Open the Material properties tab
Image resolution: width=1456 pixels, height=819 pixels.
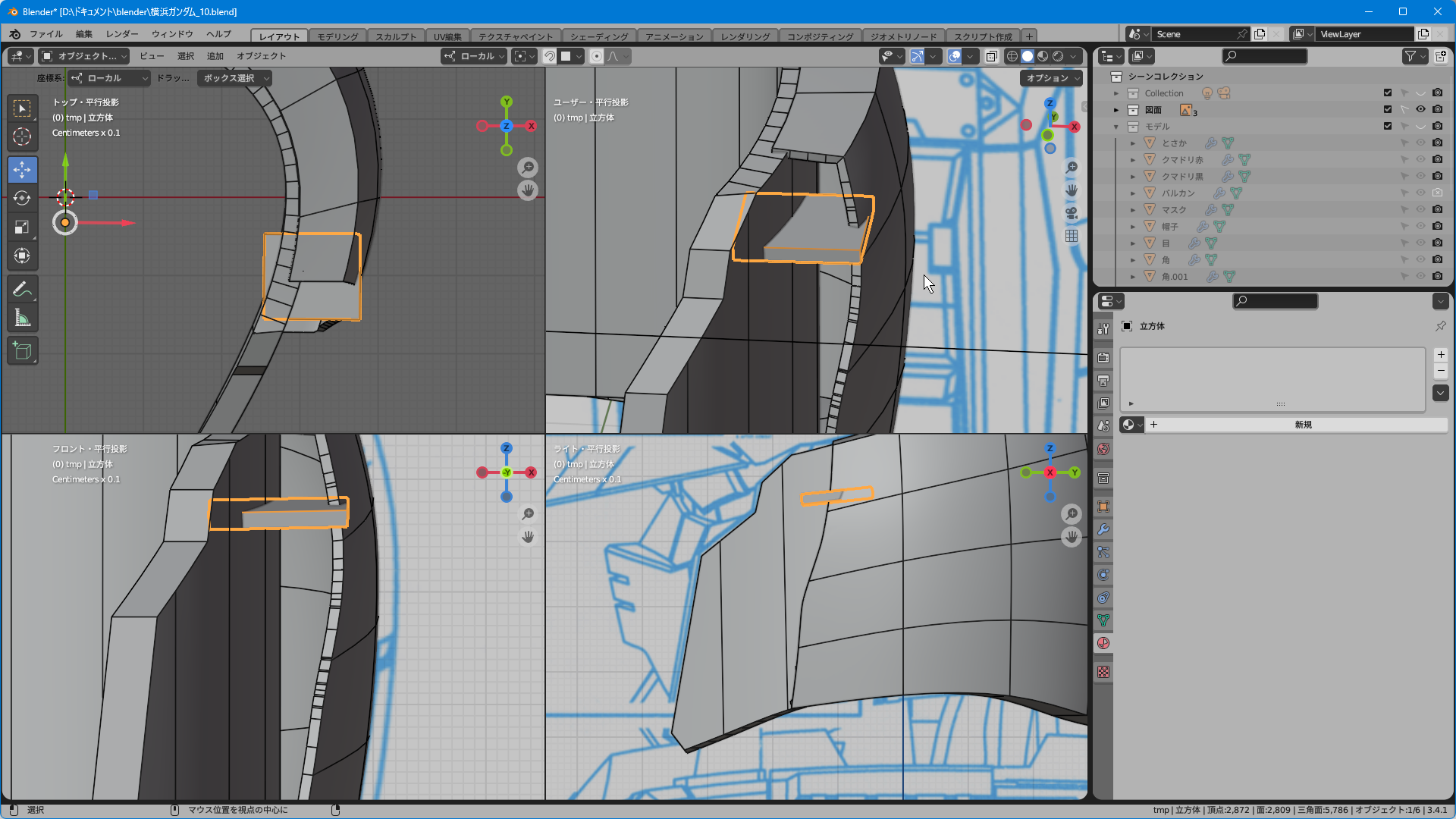pyautogui.click(x=1103, y=643)
